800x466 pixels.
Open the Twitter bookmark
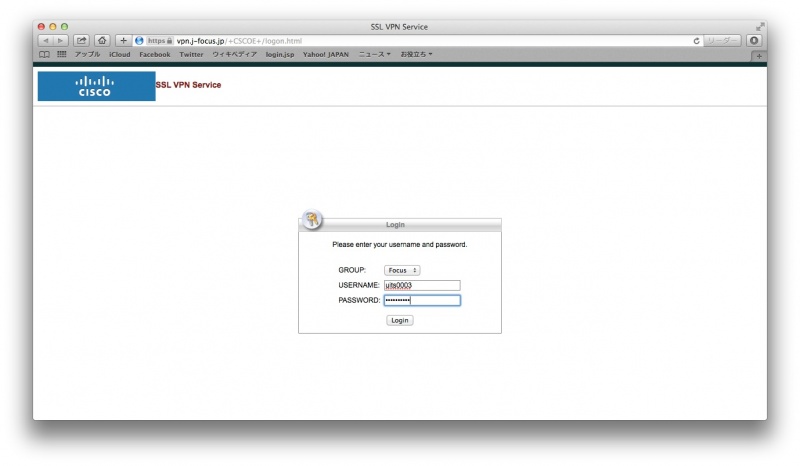pyautogui.click(x=191, y=54)
